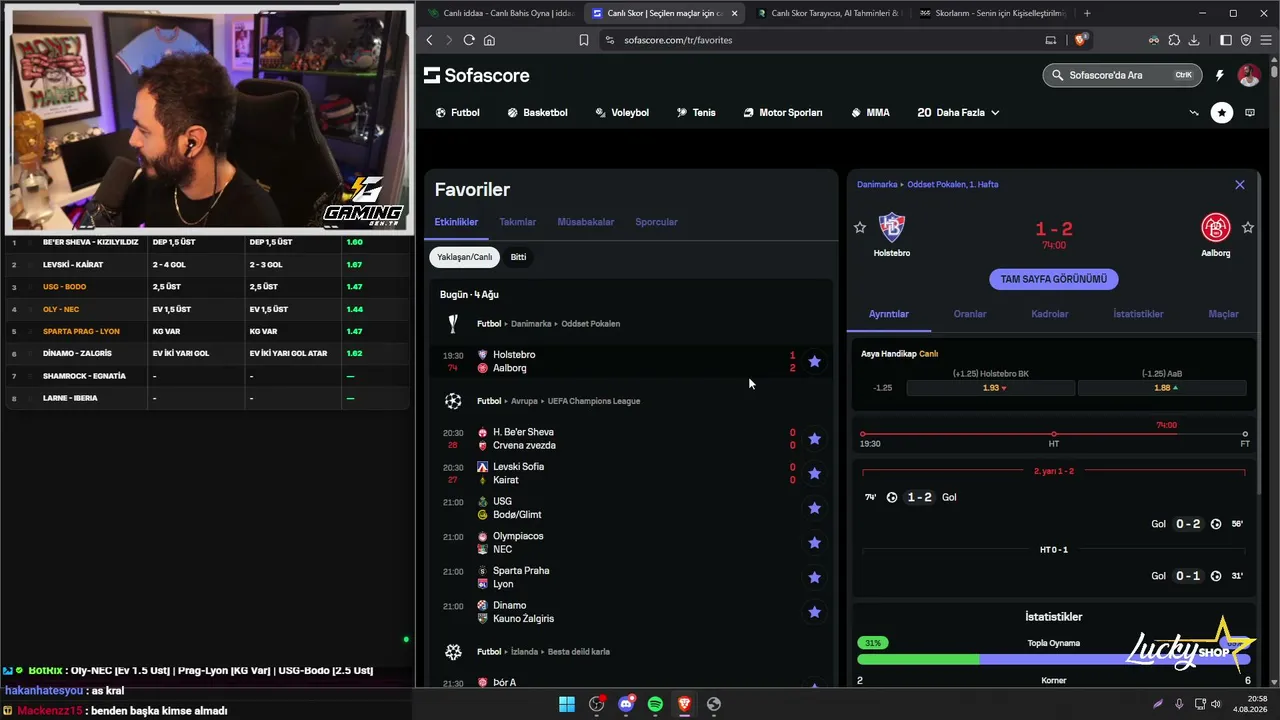Toggle the browser sidebar panel icon

click(x=1226, y=40)
